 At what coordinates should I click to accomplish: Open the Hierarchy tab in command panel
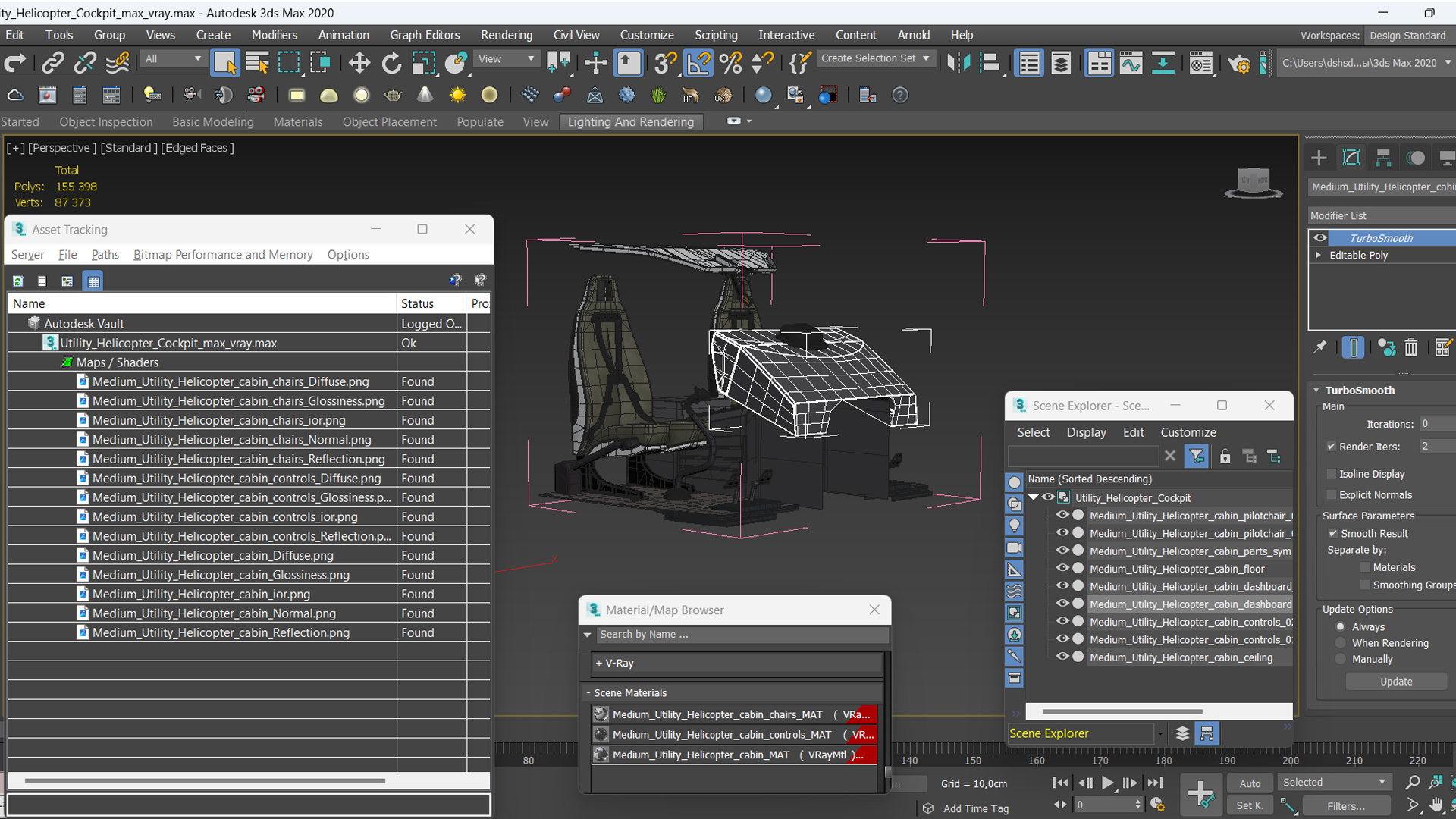pyautogui.click(x=1383, y=158)
